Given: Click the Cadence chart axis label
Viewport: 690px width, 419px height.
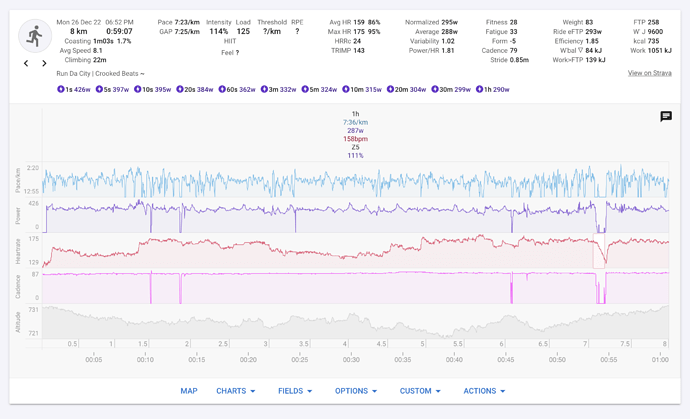Looking at the screenshot, I should click(18, 287).
